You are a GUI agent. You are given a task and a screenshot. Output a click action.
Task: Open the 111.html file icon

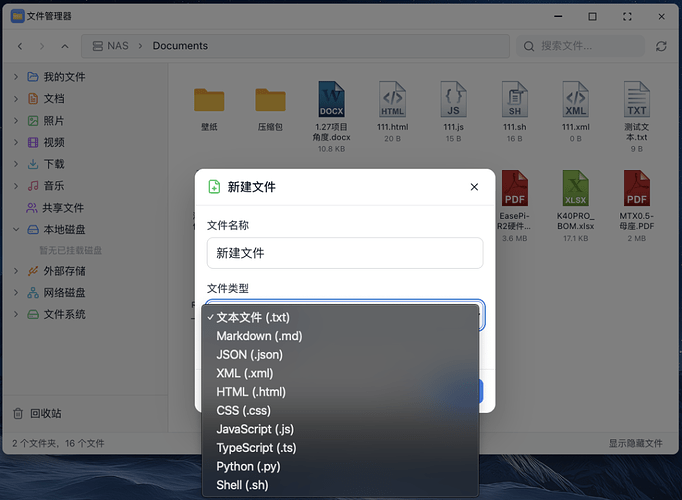(x=392, y=100)
